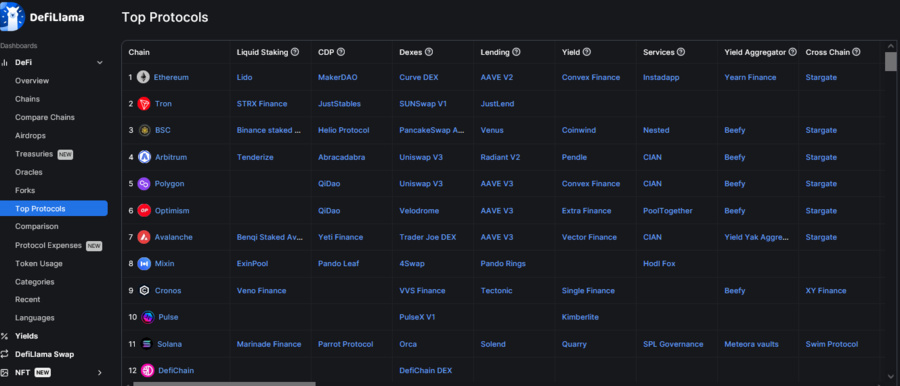Open Recent in the sidebar
The image size is (900, 386).
tap(28, 299)
